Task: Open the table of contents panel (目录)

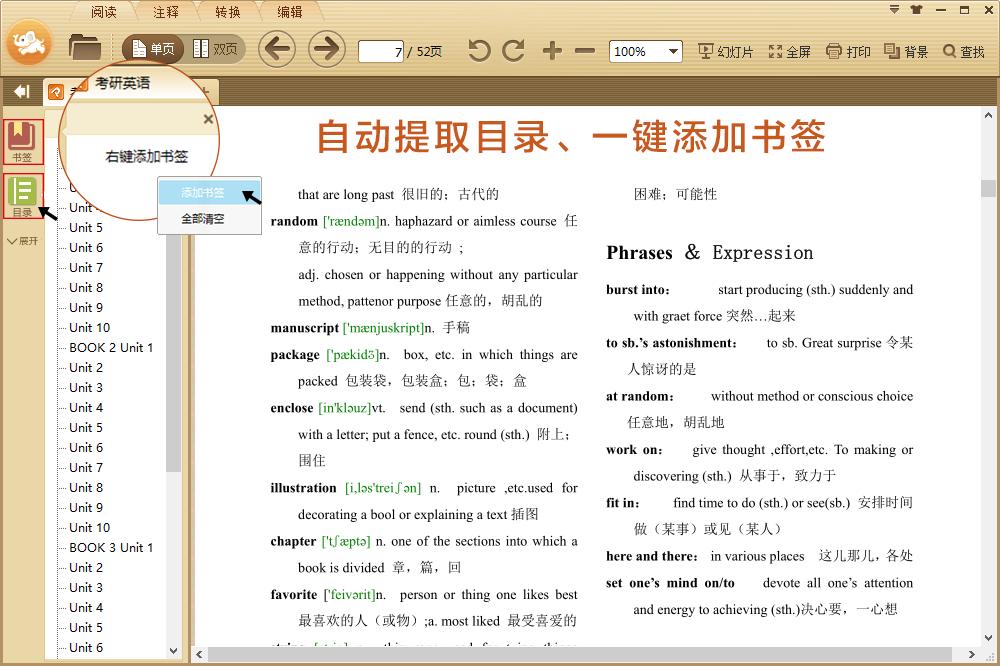Action: pyautogui.click(x=22, y=196)
